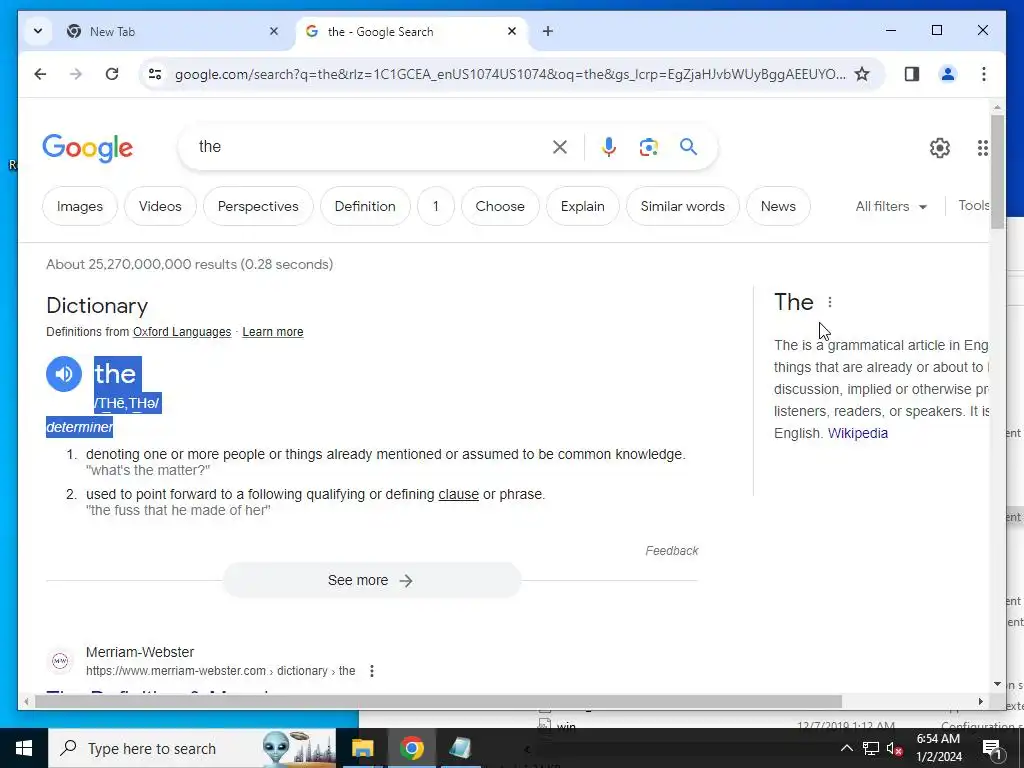Expand dictionary with See more
Viewport: 1024px width, 768px height.
click(372, 581)
